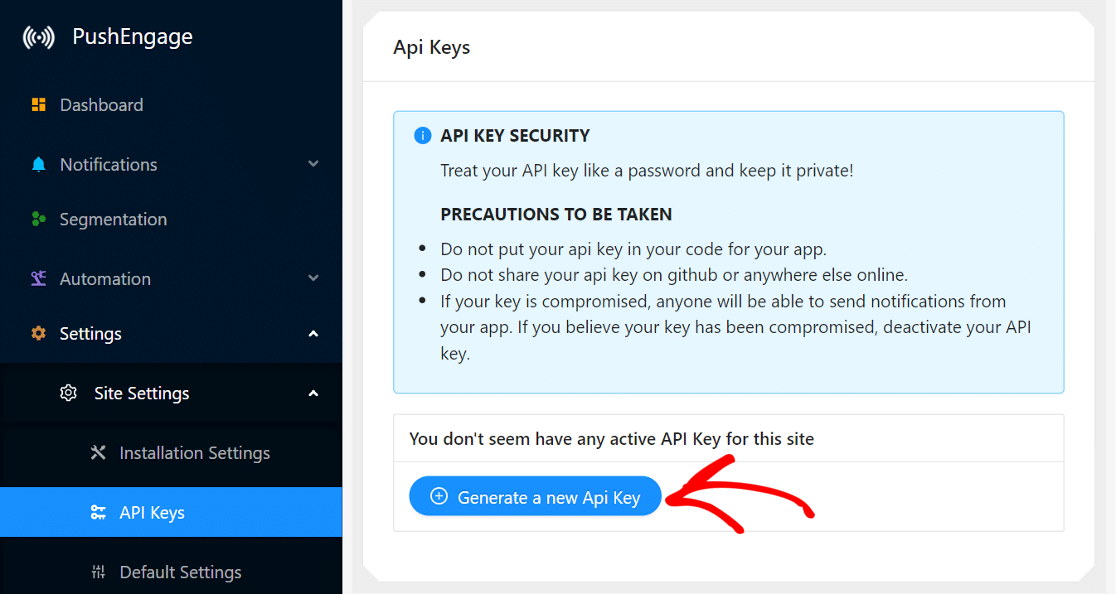
Task: Collapse the Site Settings submenu
Action: click(x=313, y=393)
